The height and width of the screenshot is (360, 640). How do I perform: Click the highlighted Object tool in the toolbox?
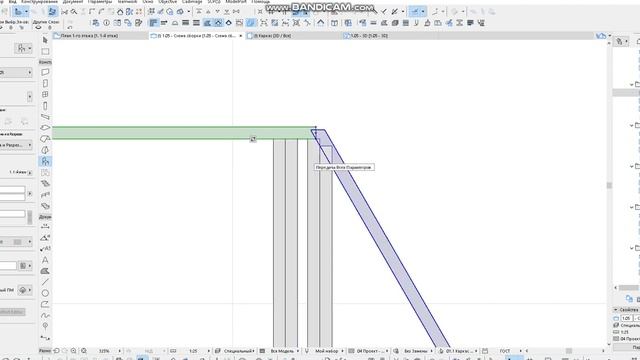pos(45,161)
